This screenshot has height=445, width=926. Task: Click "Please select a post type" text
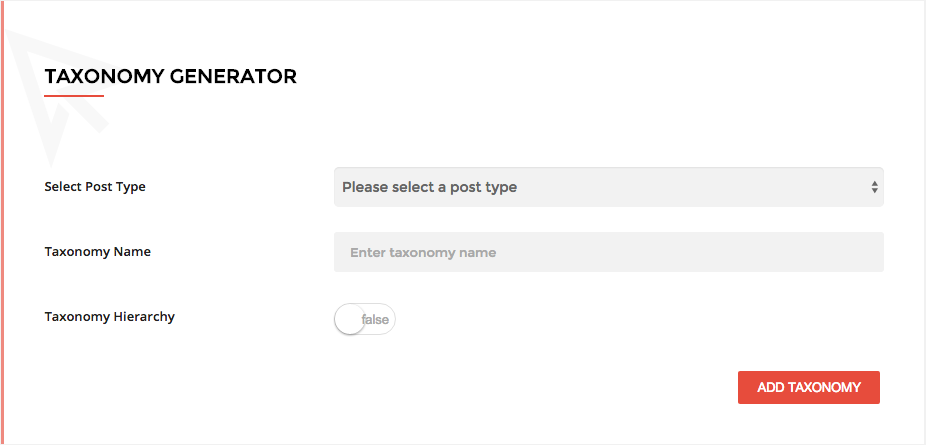coord(429,187)
